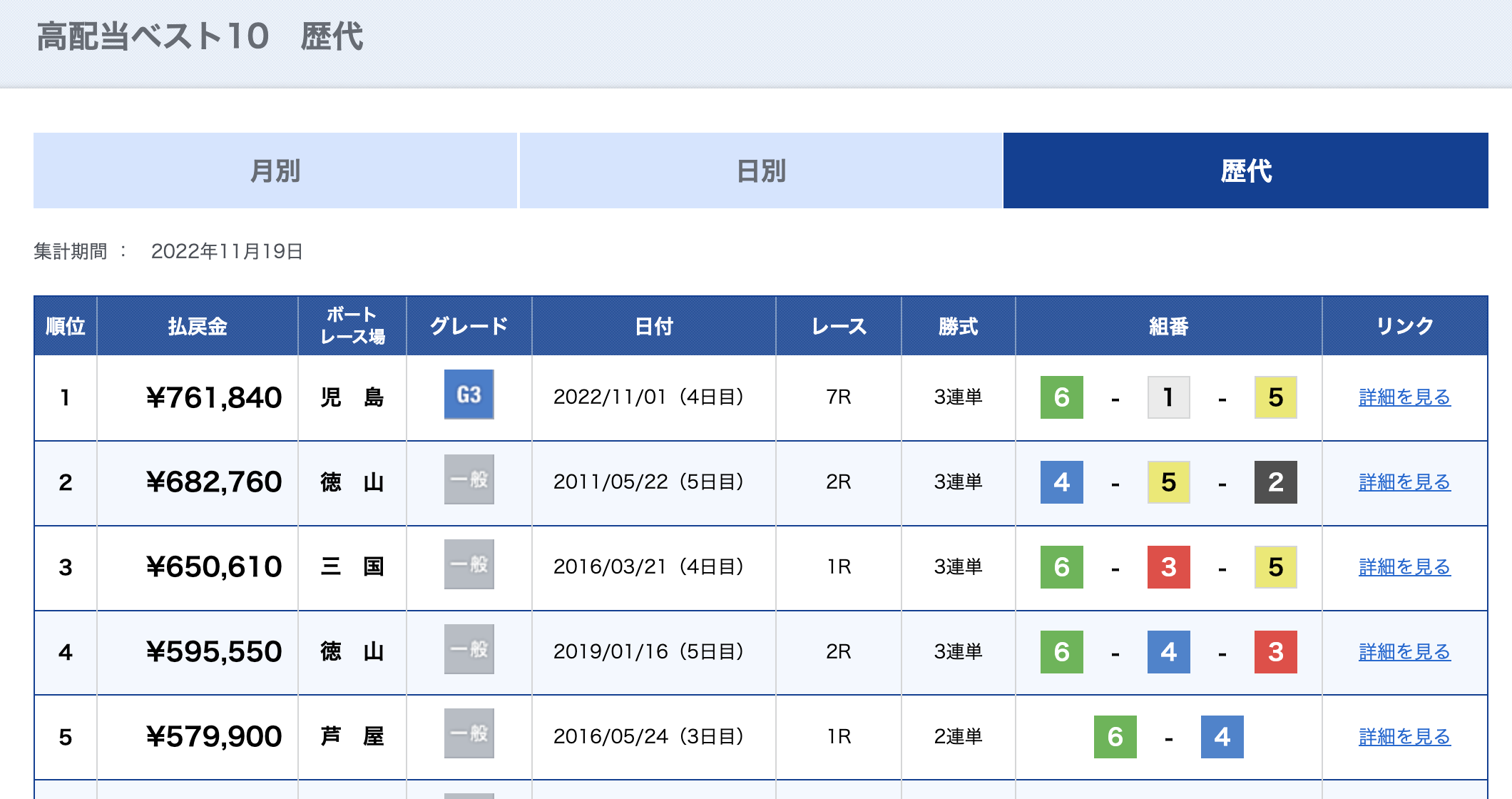Open 詳細を見る link for ¥579,900 row
The height and width of the screenshot is (799, 1512).
point(1404,737)
